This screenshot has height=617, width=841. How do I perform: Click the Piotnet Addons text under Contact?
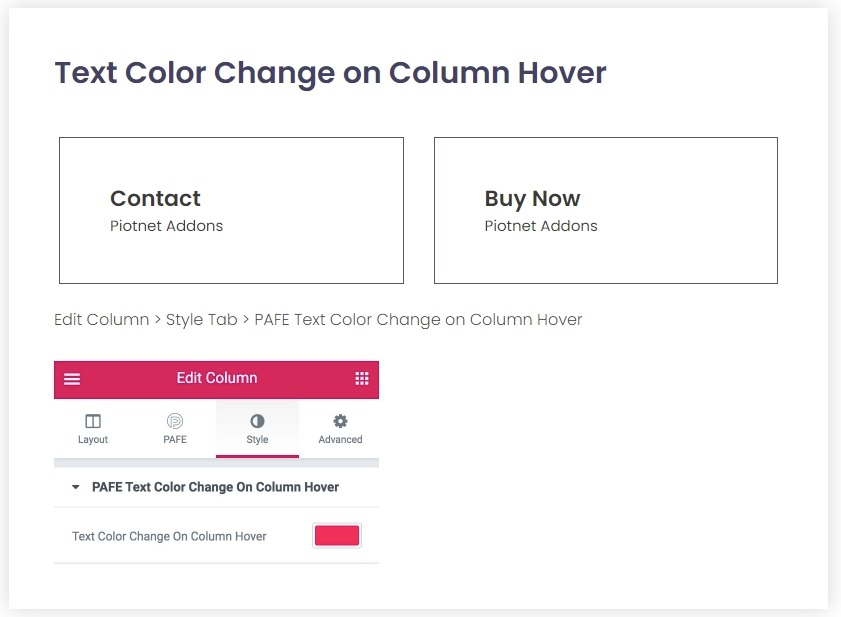(166, 226)
